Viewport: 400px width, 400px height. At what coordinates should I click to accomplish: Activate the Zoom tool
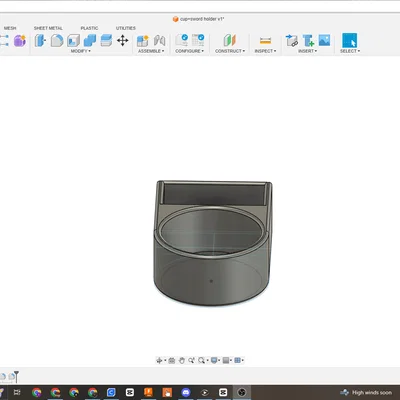point(191,360)
